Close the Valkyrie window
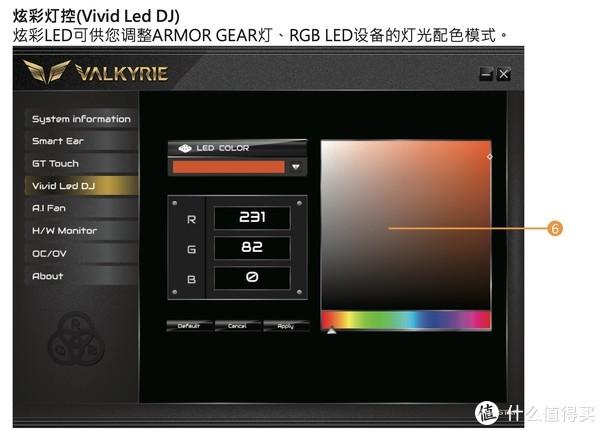The image size is (600, 431). [x=504, y=74]
